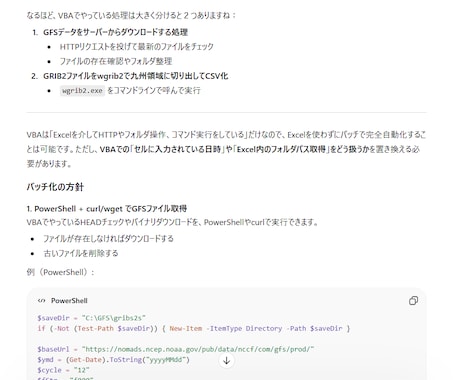Click bullet 'ファイルが存在しなければダウンロードする'
The image size is (460, 380).
coord(108,239)
